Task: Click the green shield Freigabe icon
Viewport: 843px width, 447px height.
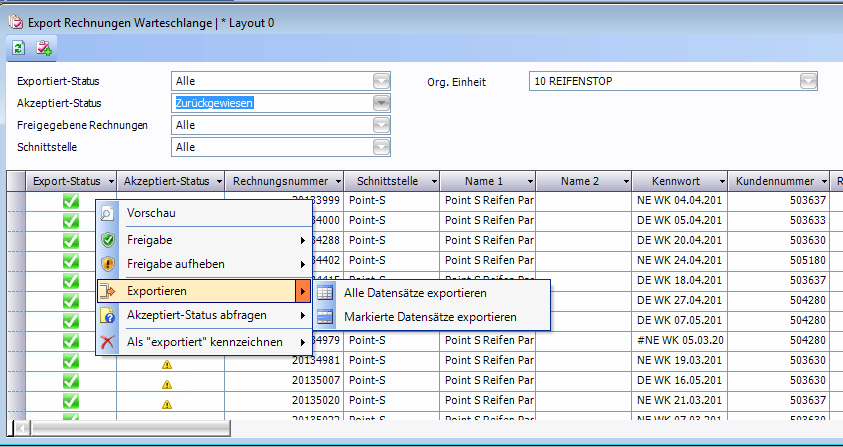Action: tap(109, 240)
